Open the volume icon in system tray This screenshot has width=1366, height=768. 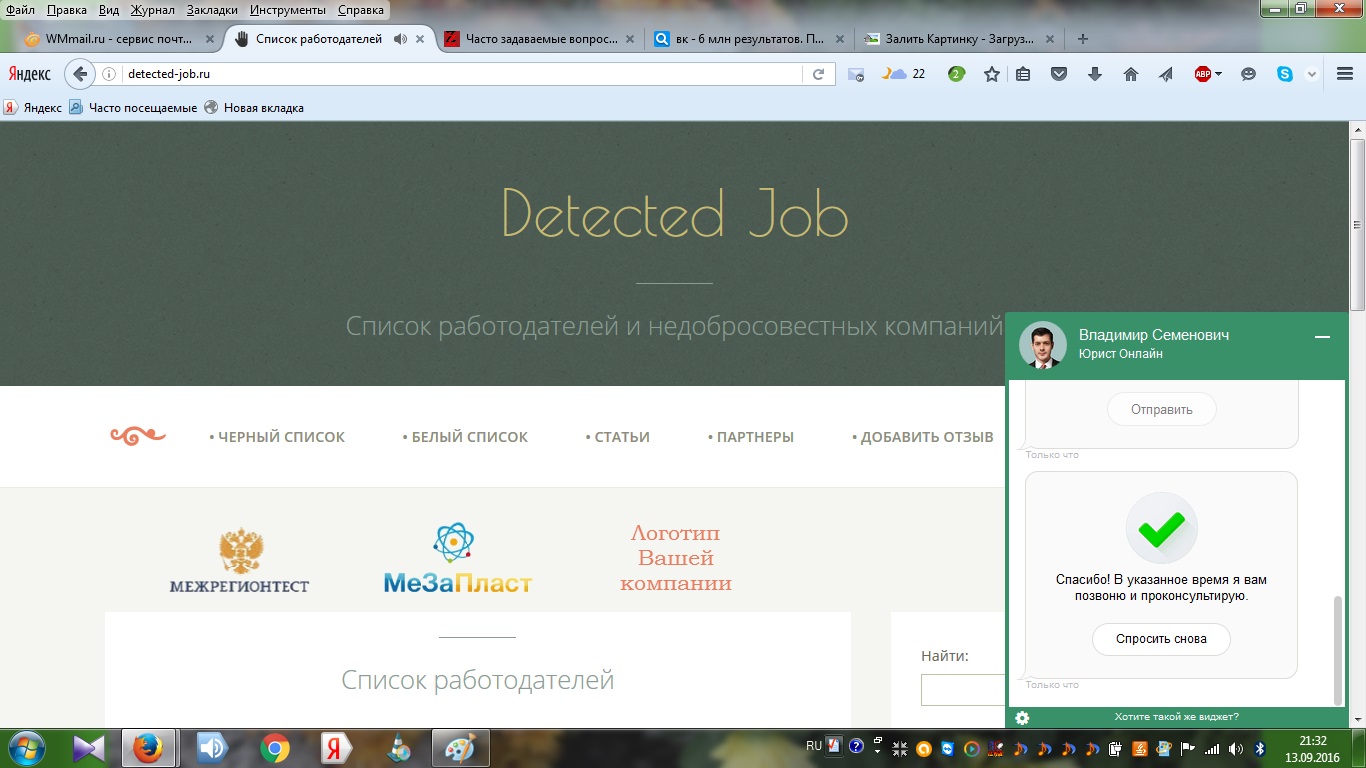(1236, 748)
